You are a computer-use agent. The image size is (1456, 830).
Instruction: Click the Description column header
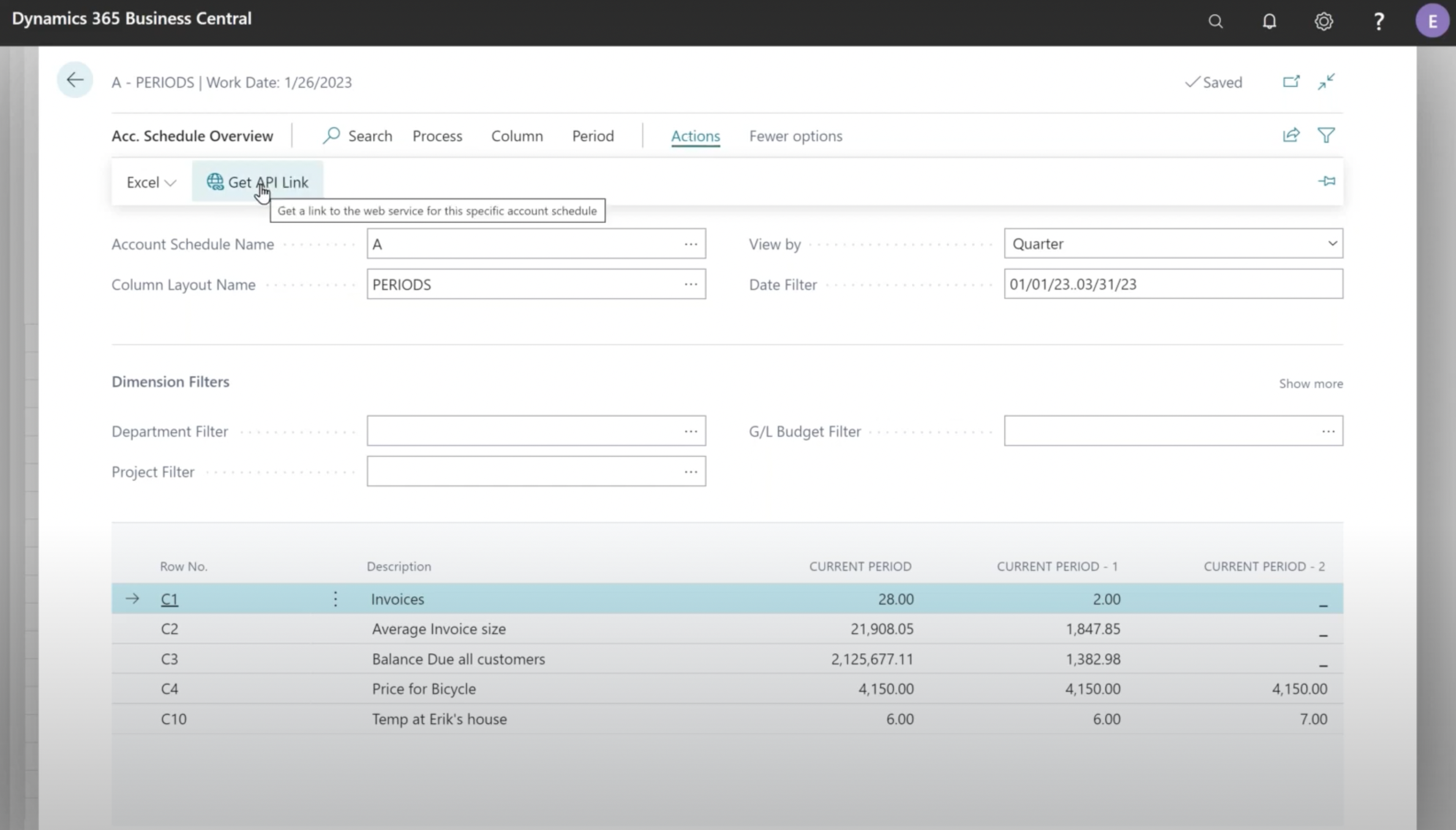[x=399, y=567]
